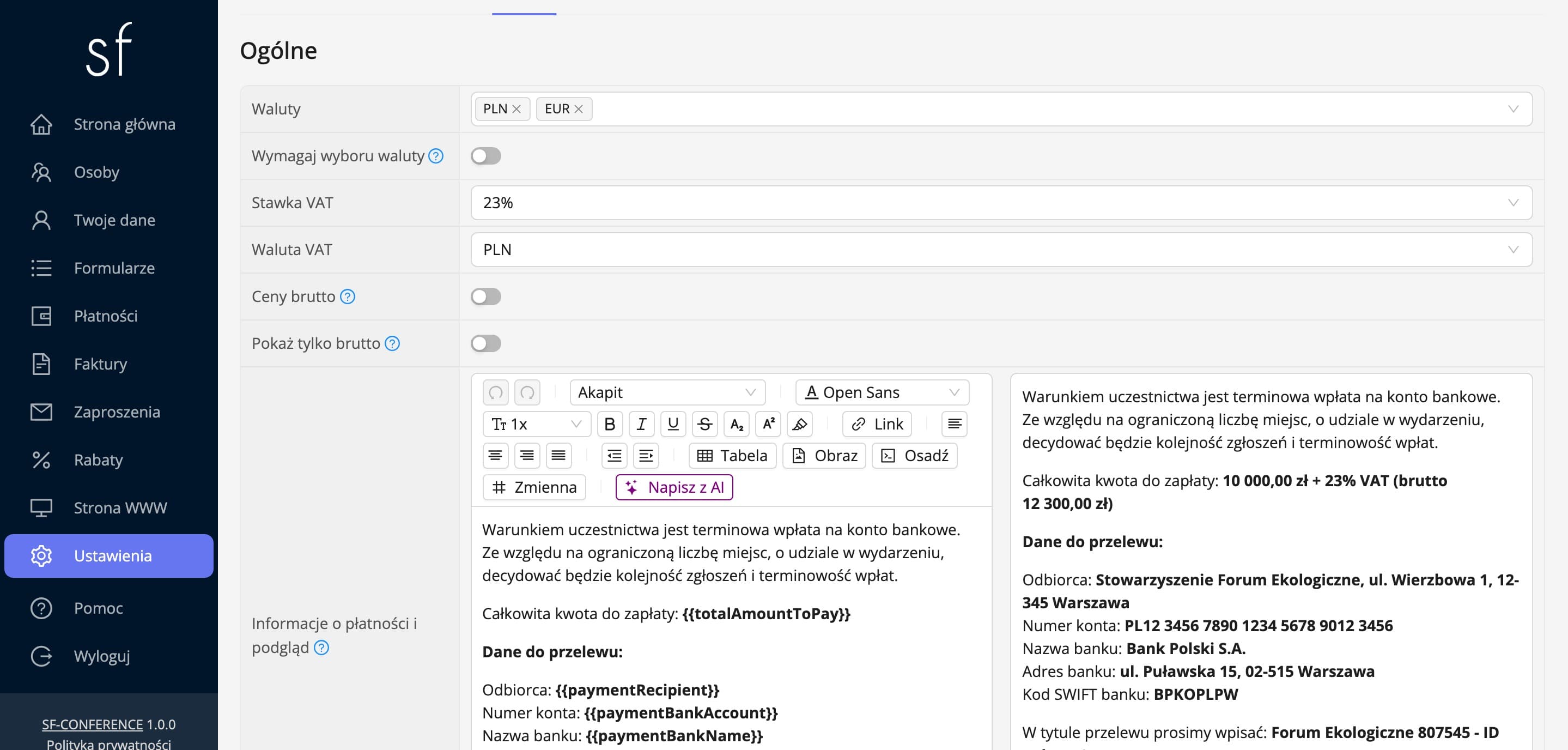Click the {{paymentRecipient}} variable in editor
This screenshot has width=1568, height=750.
click(x=637, y=691)
